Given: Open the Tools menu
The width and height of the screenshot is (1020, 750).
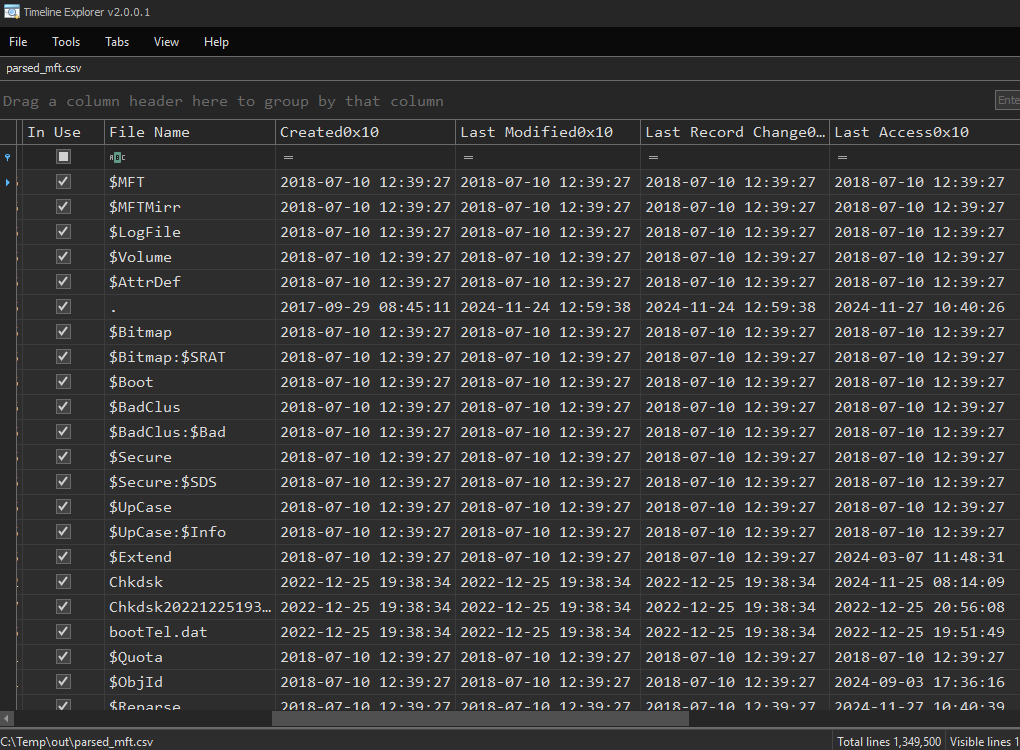Looking at the screenshot, I should pos(66,42).
